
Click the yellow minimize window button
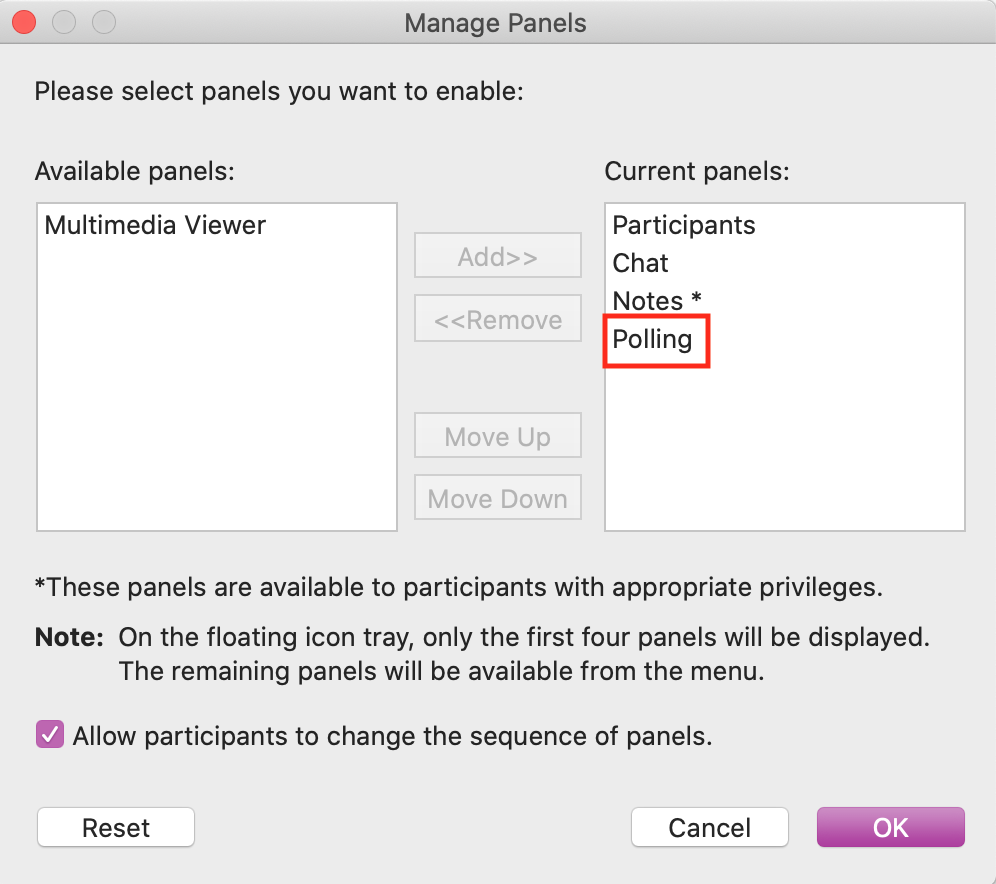point(63,21)
